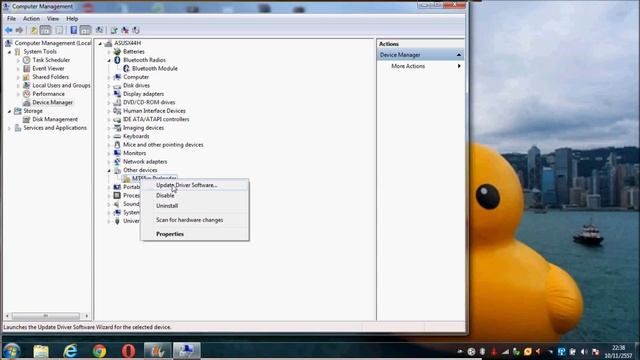The width and height of the screenshot is (640, 360).
Task: Select Computer Management (Local) root node
Action: point(53,43)
